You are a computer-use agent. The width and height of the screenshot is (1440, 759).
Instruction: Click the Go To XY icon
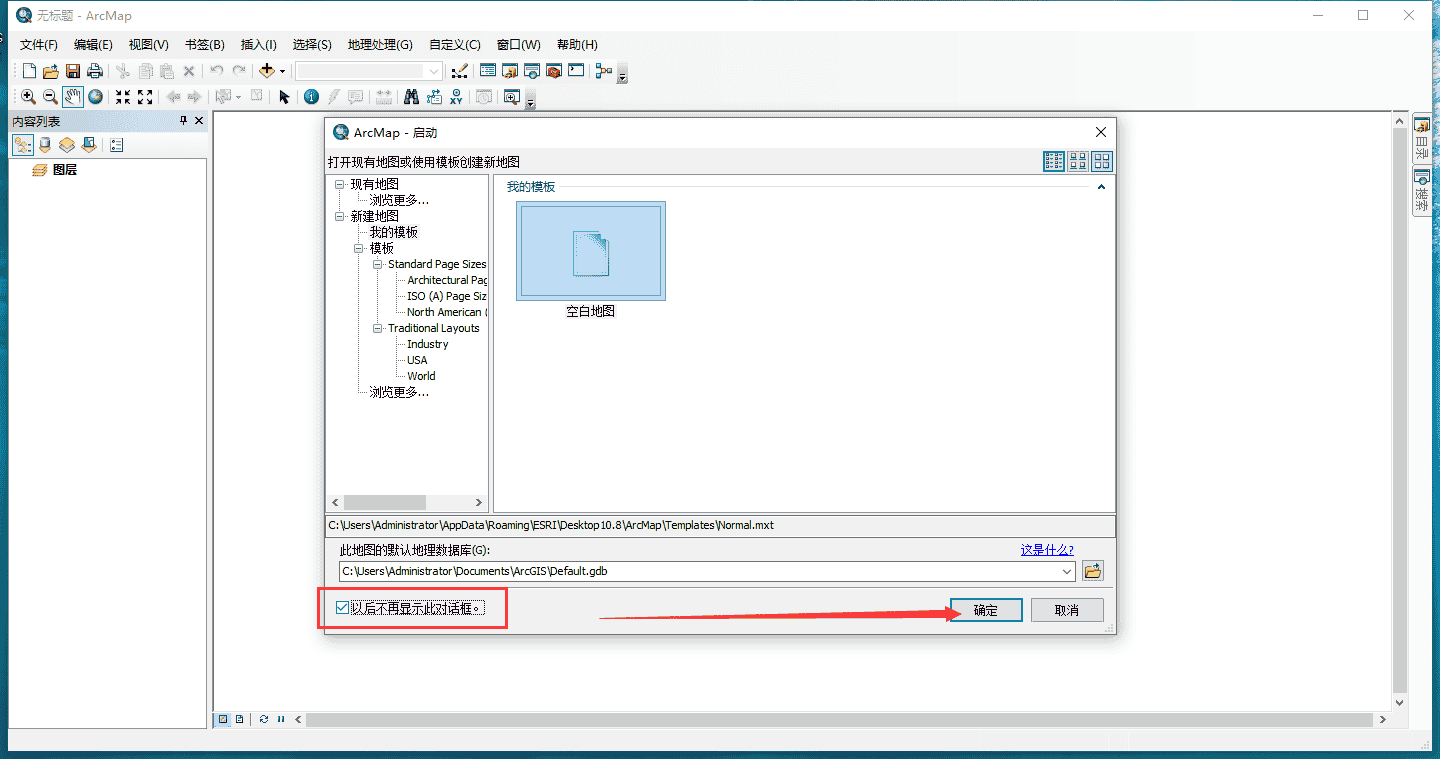pyautogui.click(x=457, y=97)
